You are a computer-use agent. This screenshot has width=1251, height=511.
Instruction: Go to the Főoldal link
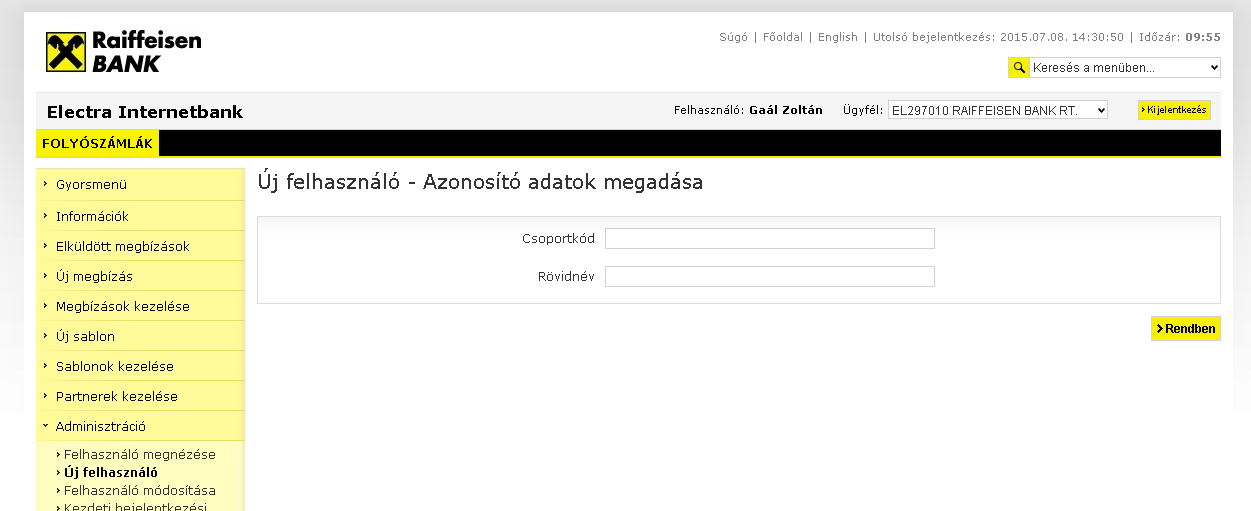click(783, 37)
